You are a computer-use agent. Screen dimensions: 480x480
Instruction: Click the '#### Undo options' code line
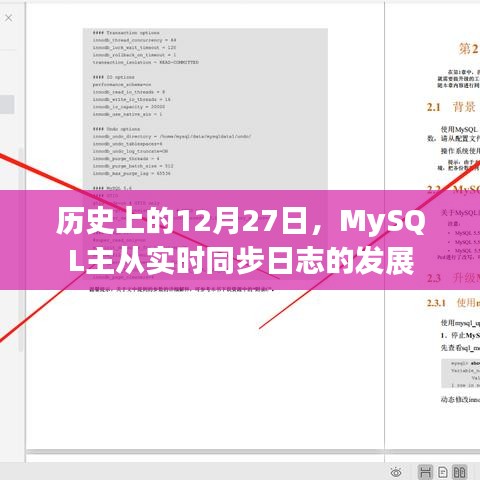pyautogui.click(x=116, y=129)
